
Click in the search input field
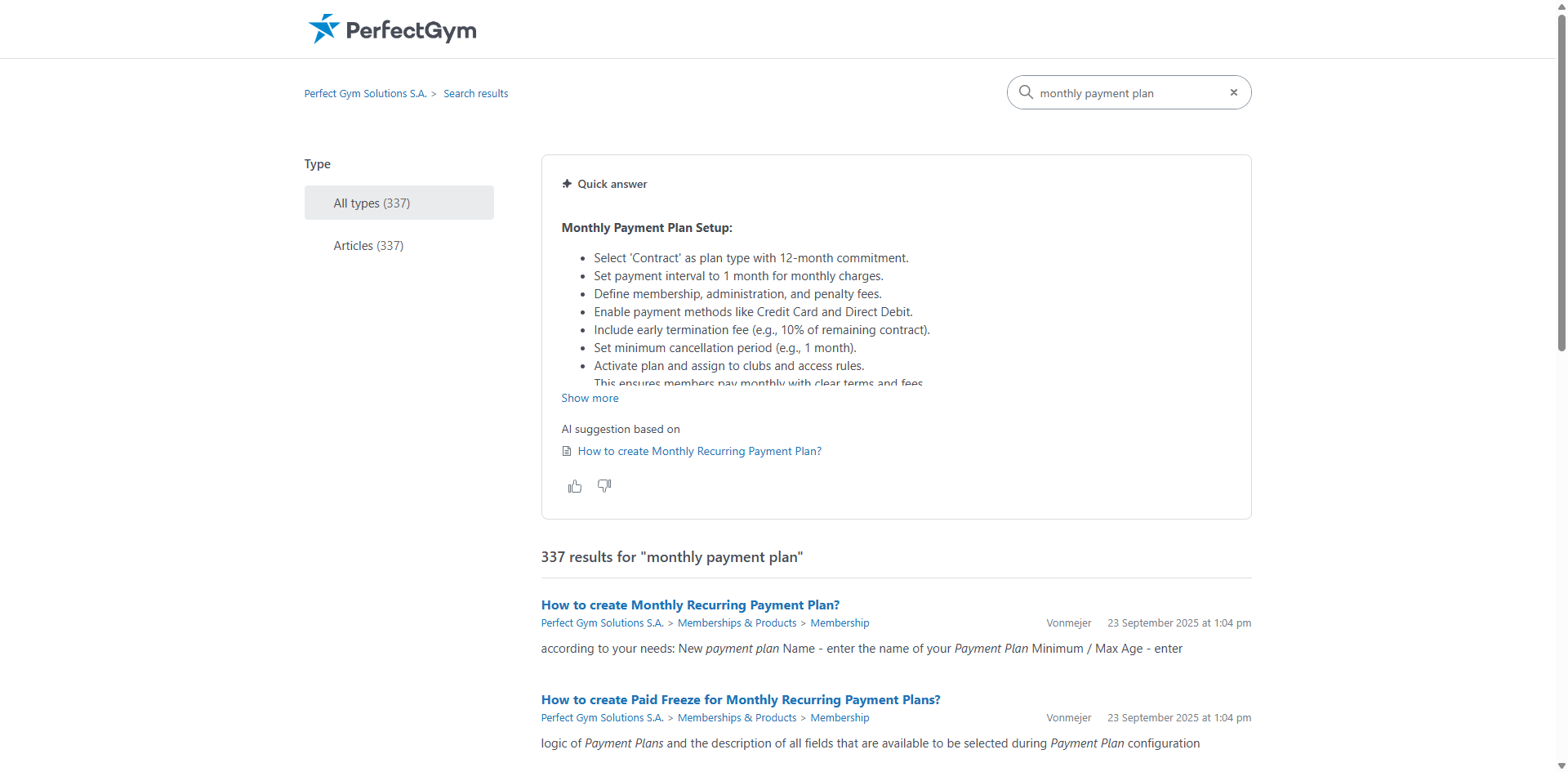click(1127, 93)
